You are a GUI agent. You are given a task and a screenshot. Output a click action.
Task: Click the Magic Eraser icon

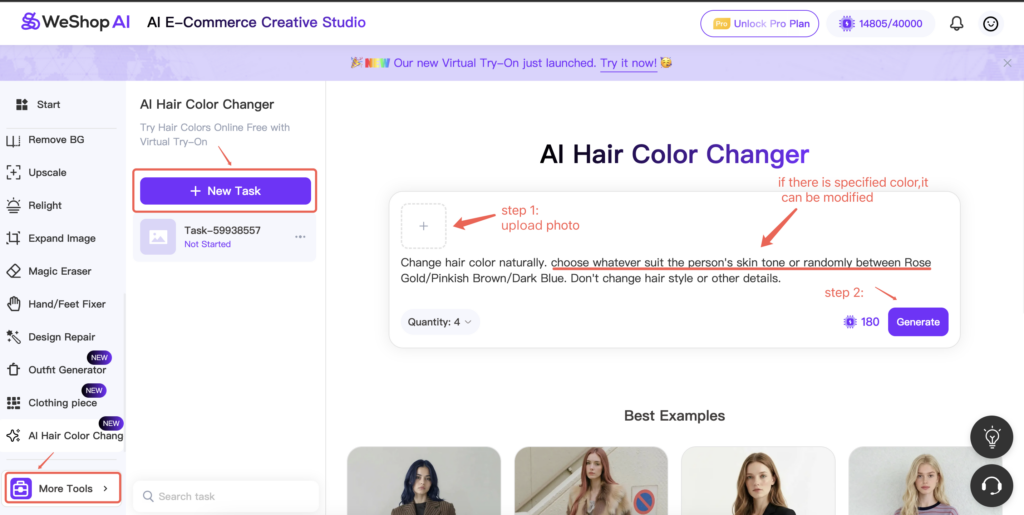[14, 271]
